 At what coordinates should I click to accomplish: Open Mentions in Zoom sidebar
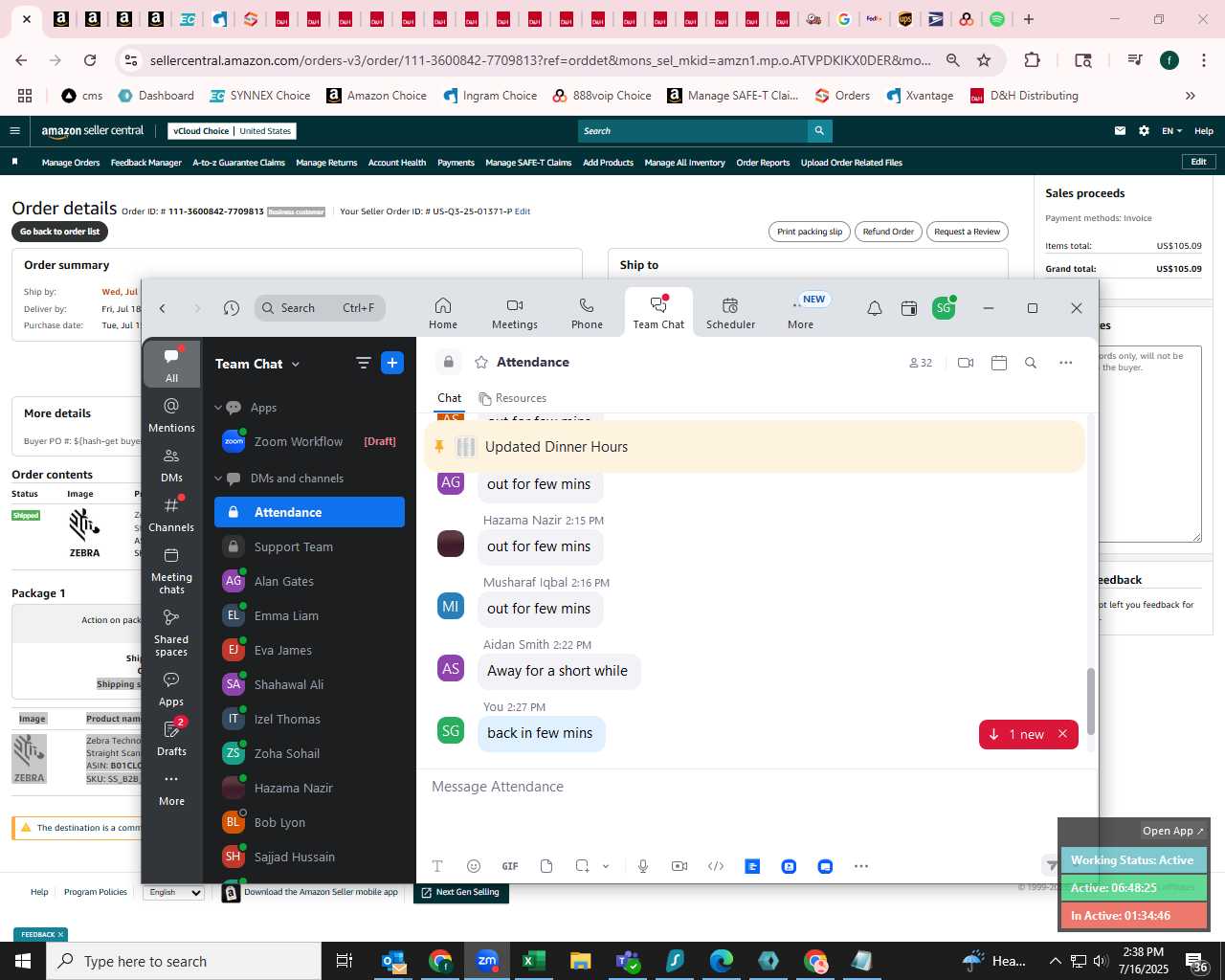click(171, 414)
